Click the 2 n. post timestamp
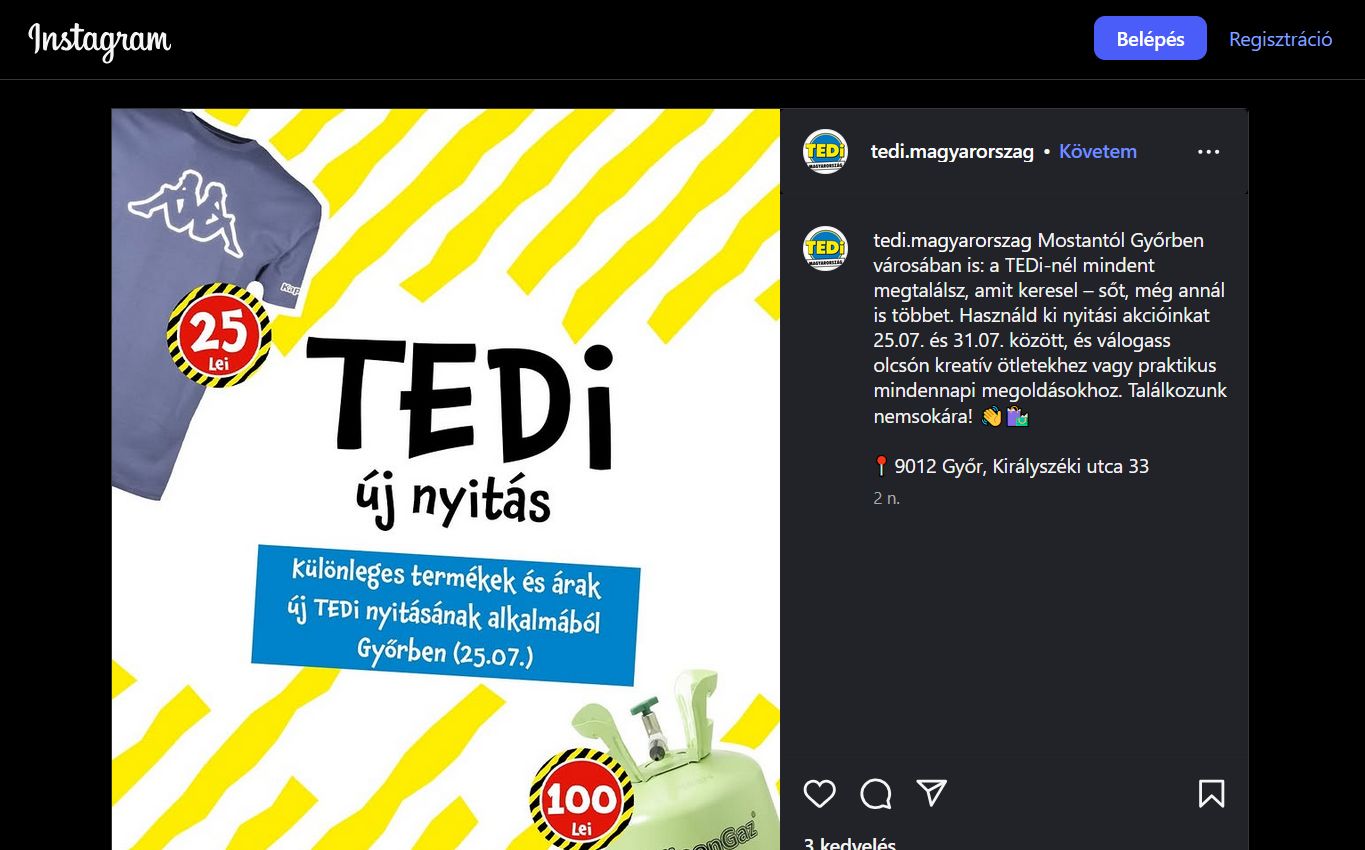This screenshot has height=850, width=1365. pyautogui.click(x=887, y=498)
